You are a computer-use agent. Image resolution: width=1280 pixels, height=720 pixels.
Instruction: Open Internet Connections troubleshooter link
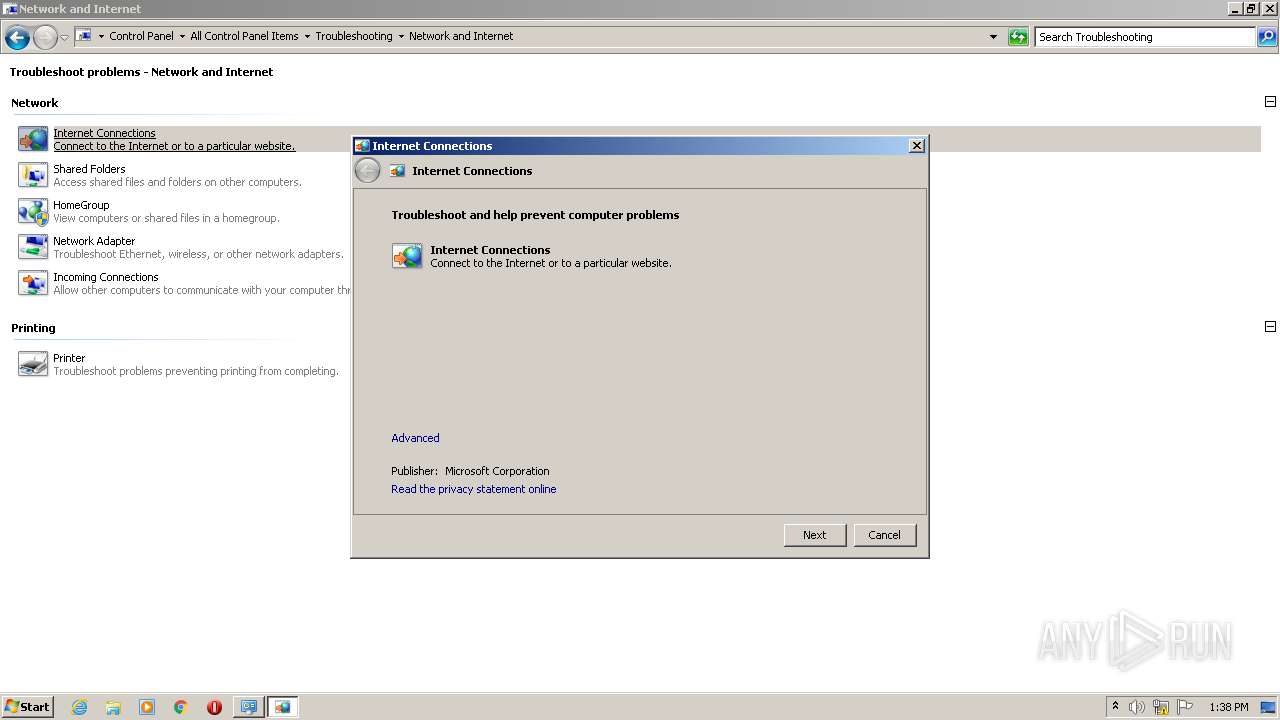pyautogui.click(x=105, y=133)
